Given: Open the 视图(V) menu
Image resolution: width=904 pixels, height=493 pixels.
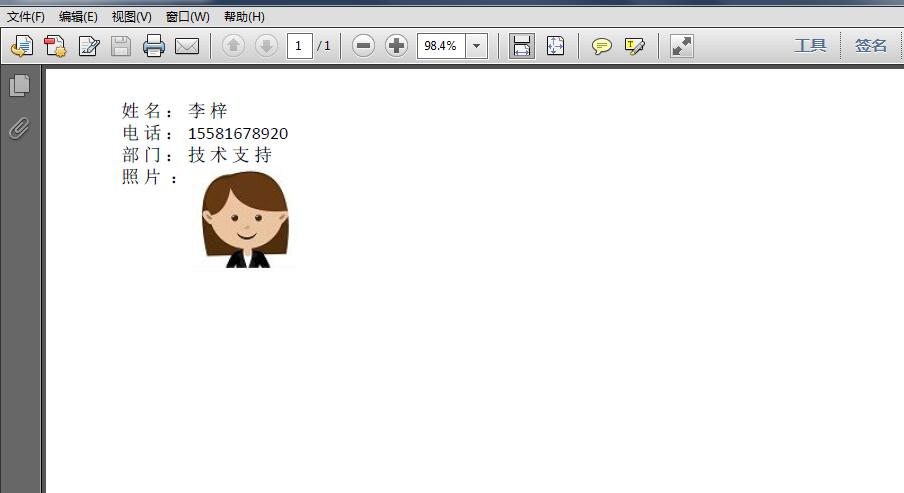Looking at the screenshot, I should (x=131, y=17).
